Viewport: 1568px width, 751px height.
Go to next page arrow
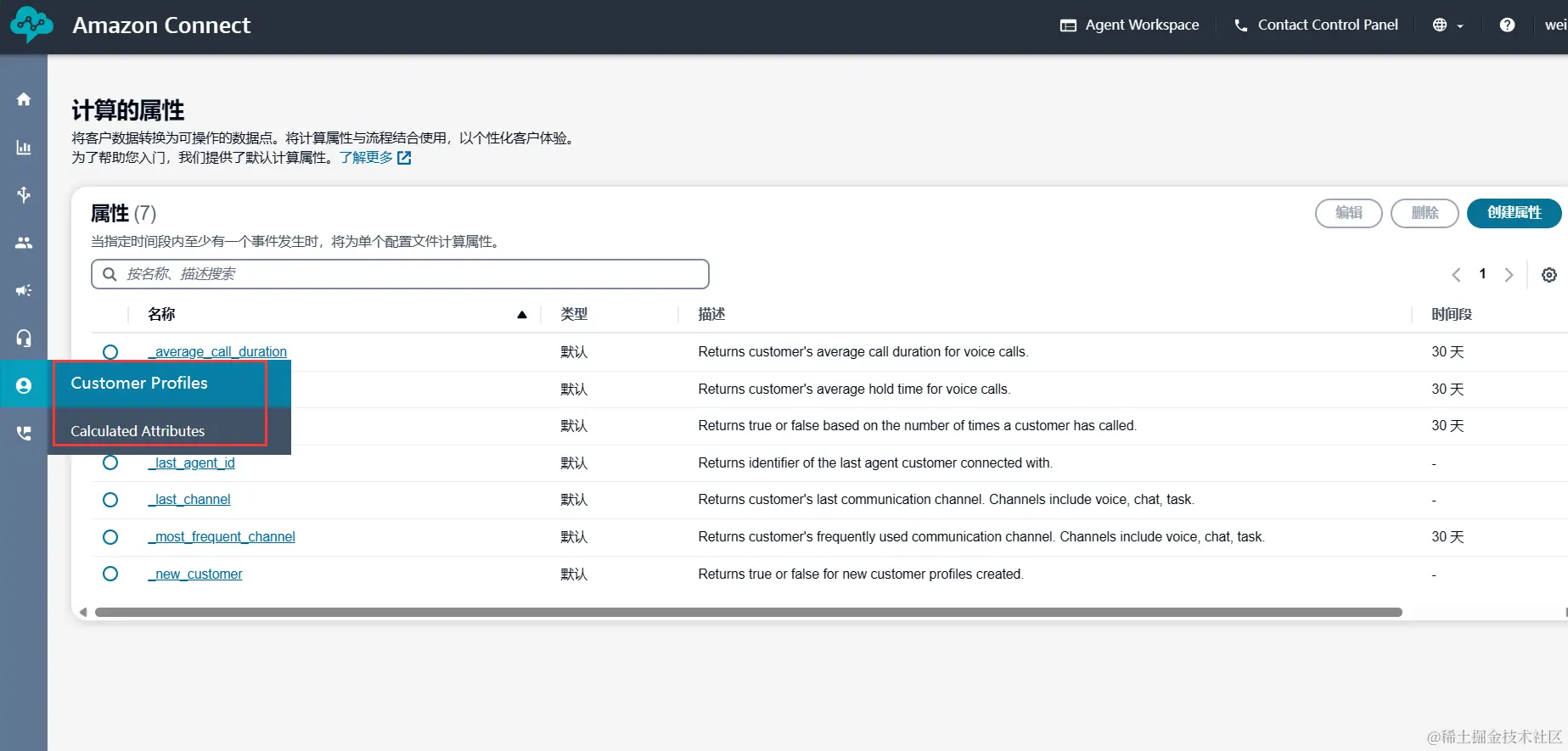pyautogui.click(x=1509, y=275)
